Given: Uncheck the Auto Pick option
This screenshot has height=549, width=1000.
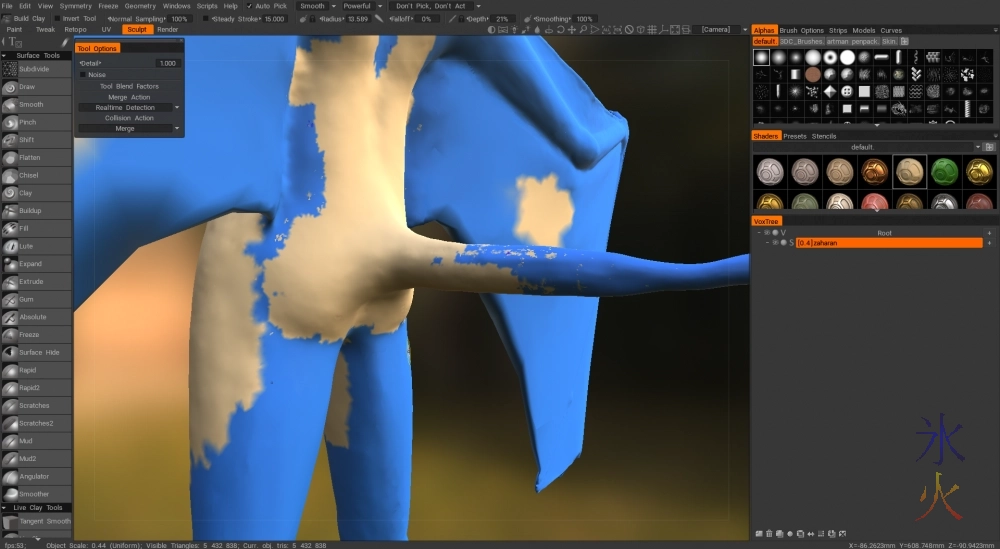Looking at the screenshot, I should [250, 6].
